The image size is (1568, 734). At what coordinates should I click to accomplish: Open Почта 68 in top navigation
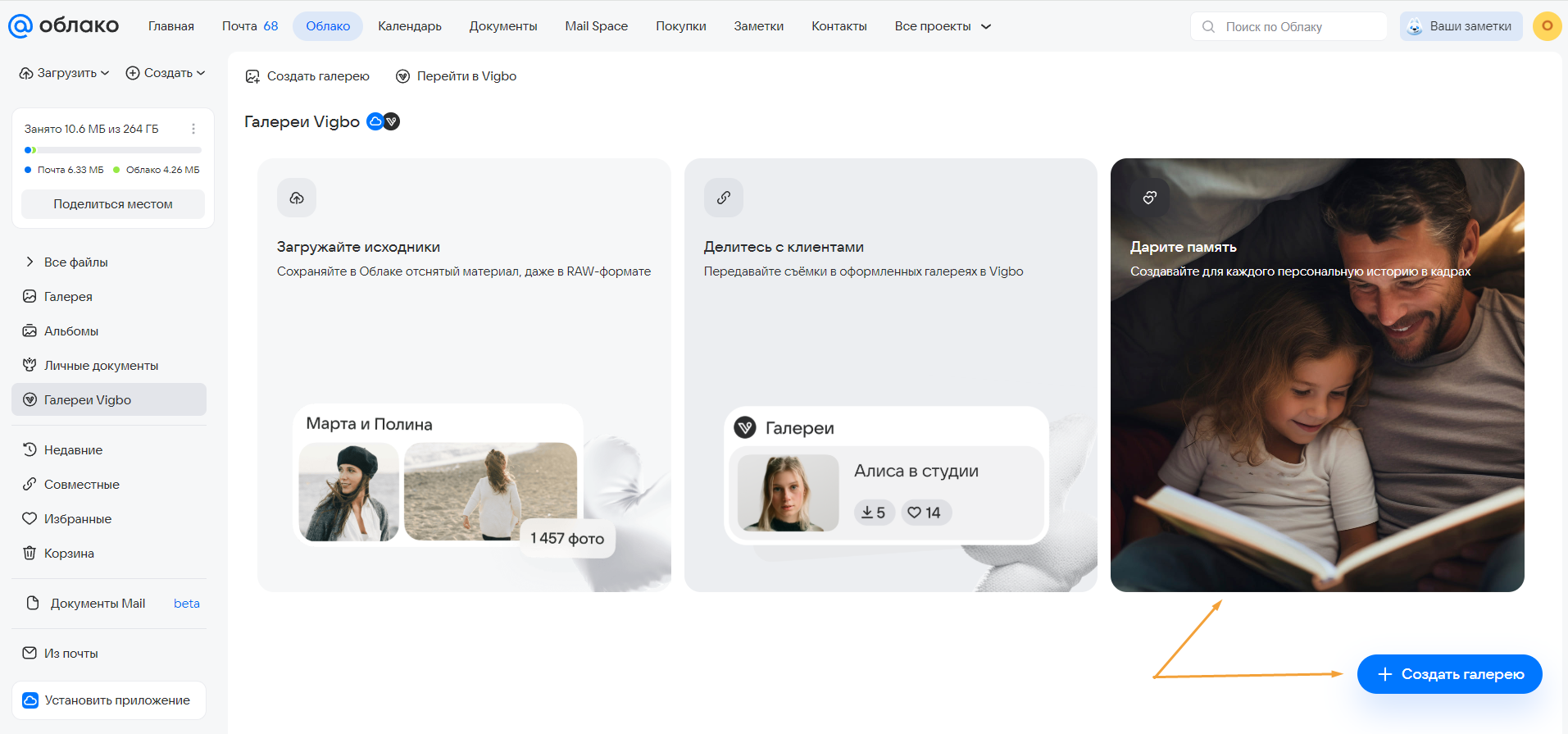[250, 26]
